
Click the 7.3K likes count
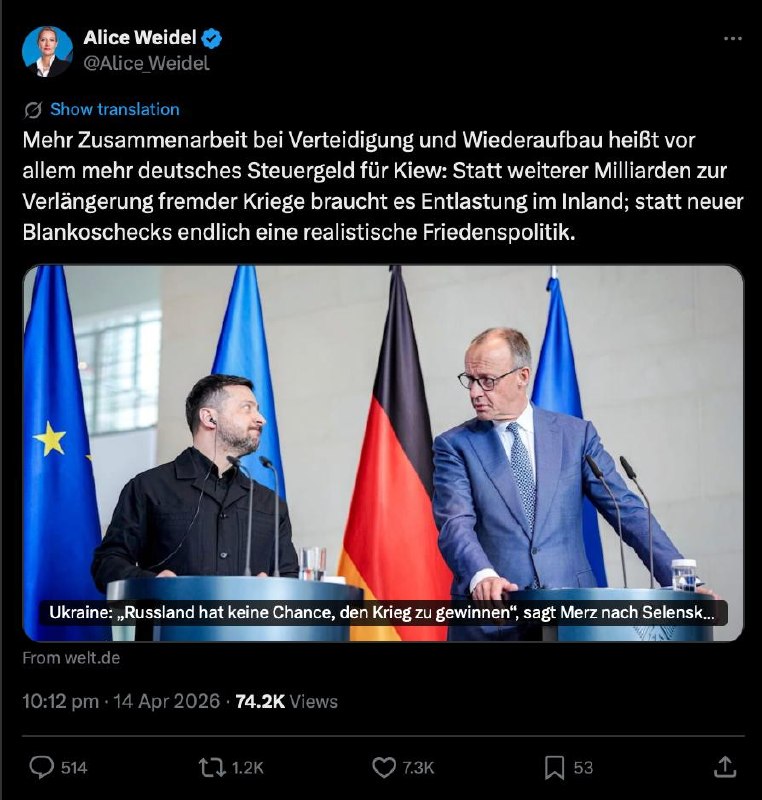point(418,768)
